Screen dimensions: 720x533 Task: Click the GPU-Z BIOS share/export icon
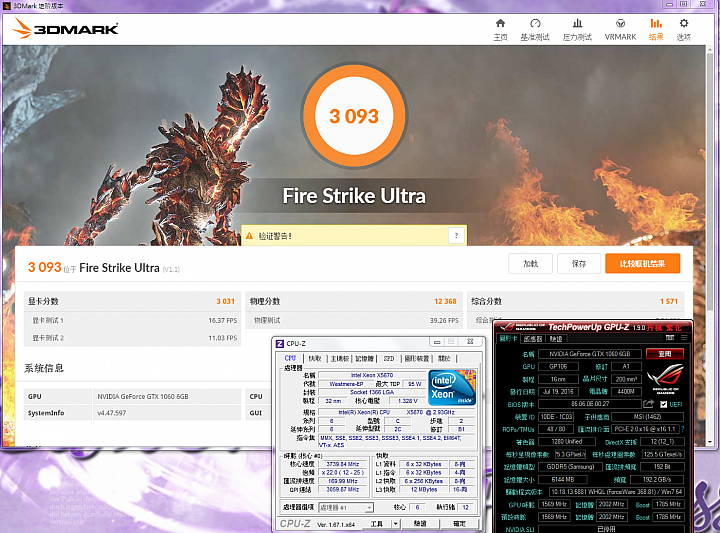pyautogui.click(x=648, y=404)
